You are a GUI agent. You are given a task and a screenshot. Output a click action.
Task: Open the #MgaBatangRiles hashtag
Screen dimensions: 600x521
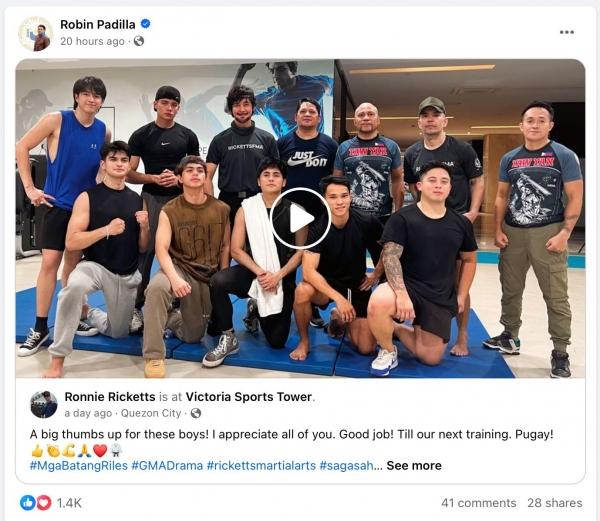point(79,466)
